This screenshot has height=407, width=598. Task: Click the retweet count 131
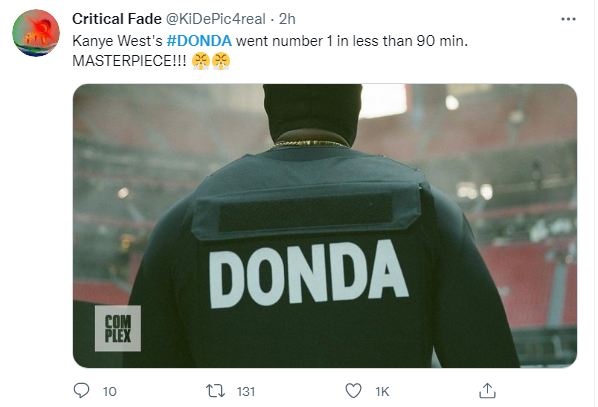pos(246,391)
